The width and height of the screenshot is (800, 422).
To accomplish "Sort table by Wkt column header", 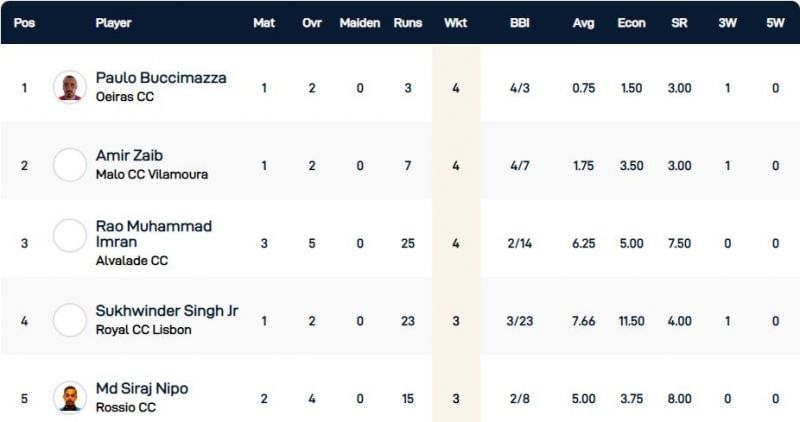I will [455, 23].
